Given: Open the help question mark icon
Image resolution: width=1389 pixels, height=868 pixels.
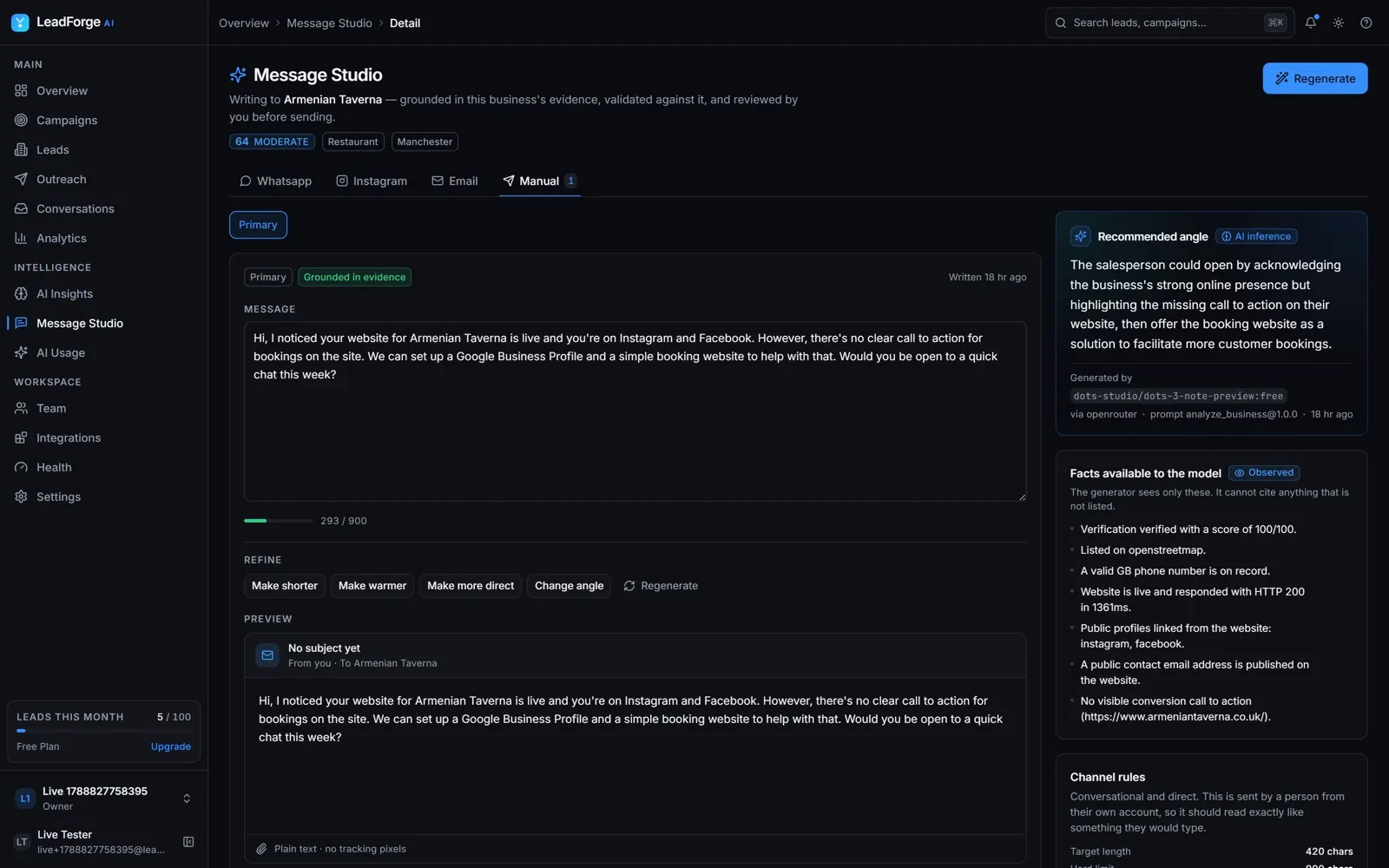Looking at the screenshot, I should click(x=1366, y=23).
